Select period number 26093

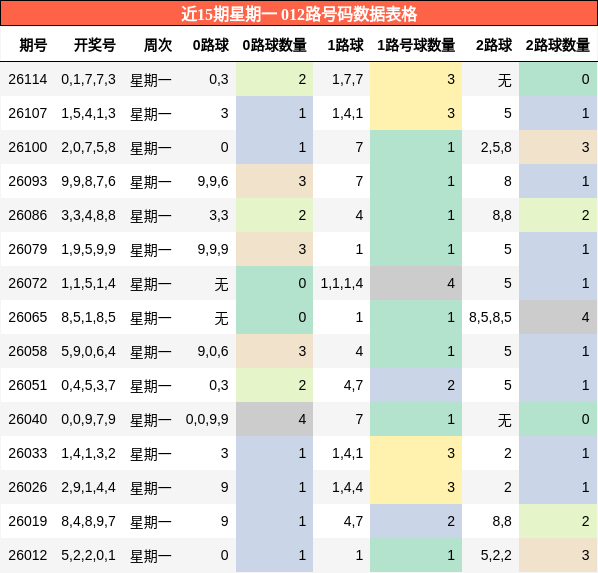point(27,181)
